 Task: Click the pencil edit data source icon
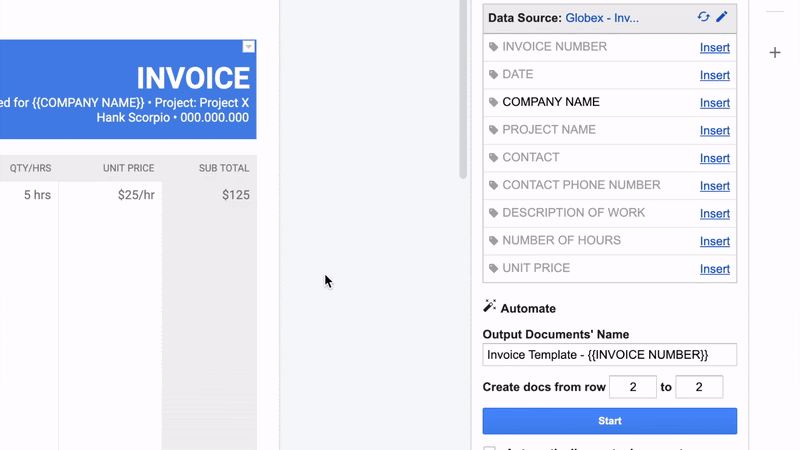pos(722,17)
